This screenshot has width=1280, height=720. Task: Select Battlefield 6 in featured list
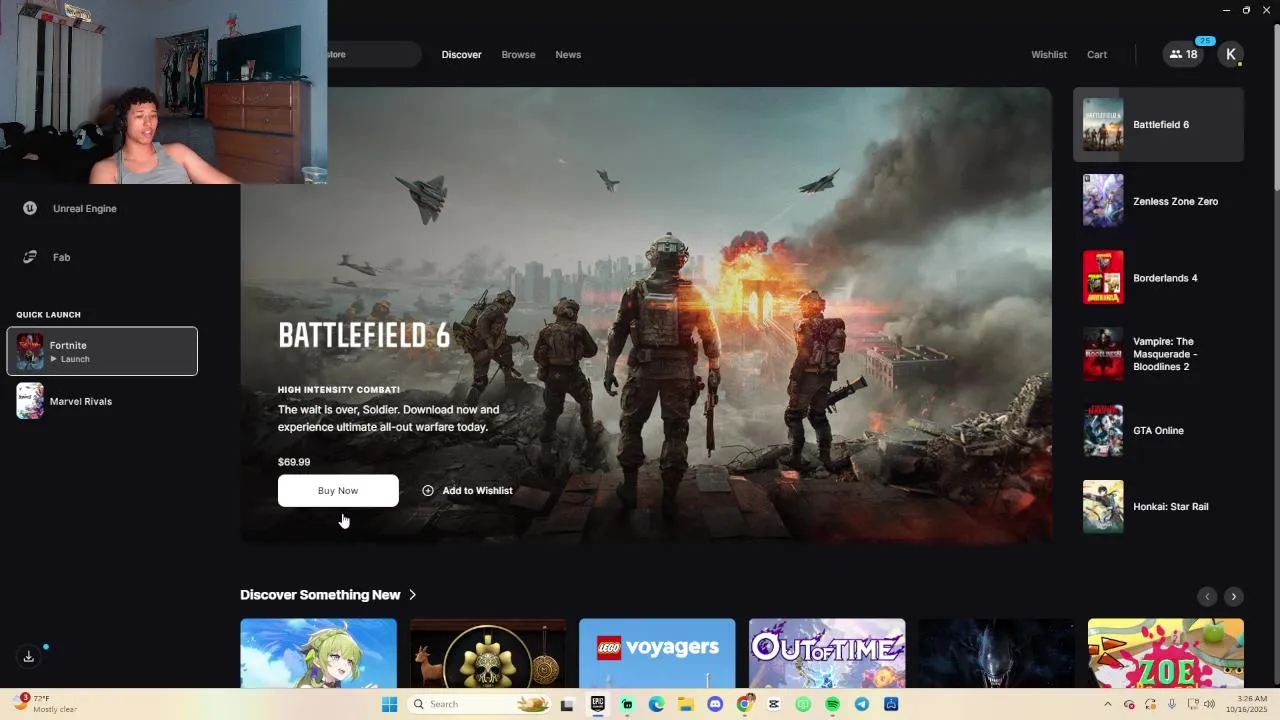[x=1158, y=125]
